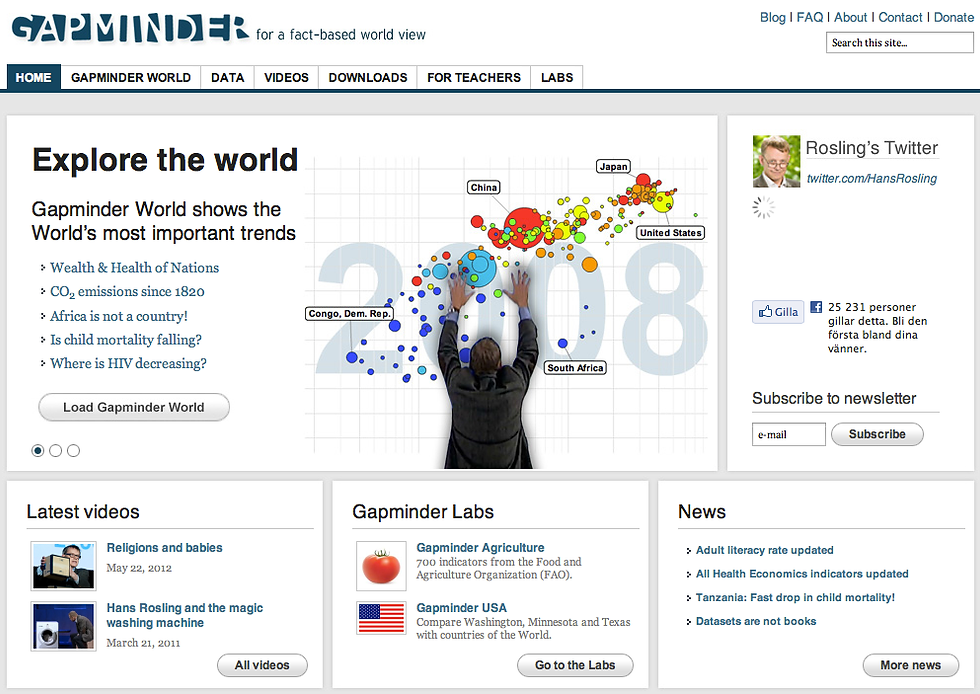The height and width of the screenshot is (694, 980).
Task: Click the Rosling's Twitter heading
Action: point(872,148)
